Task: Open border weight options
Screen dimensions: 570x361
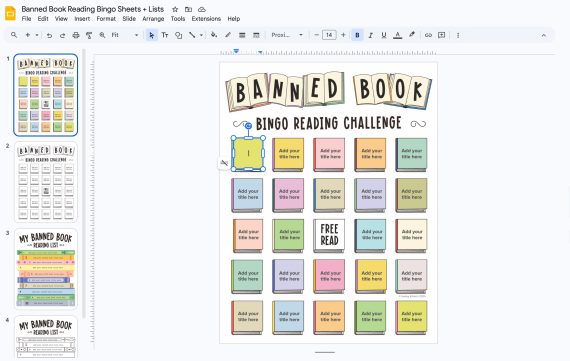Action: [242, 35]
